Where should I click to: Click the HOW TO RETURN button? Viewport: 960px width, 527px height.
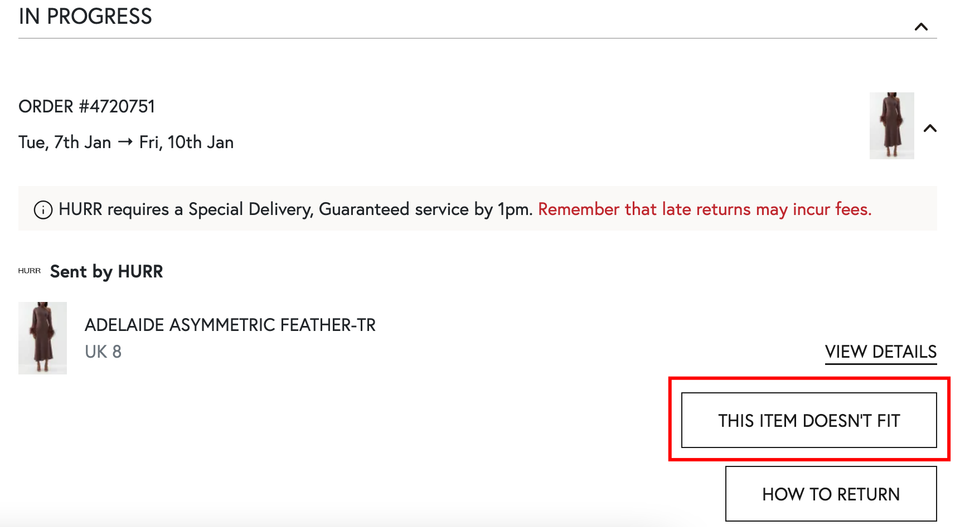tap(830, 494)
